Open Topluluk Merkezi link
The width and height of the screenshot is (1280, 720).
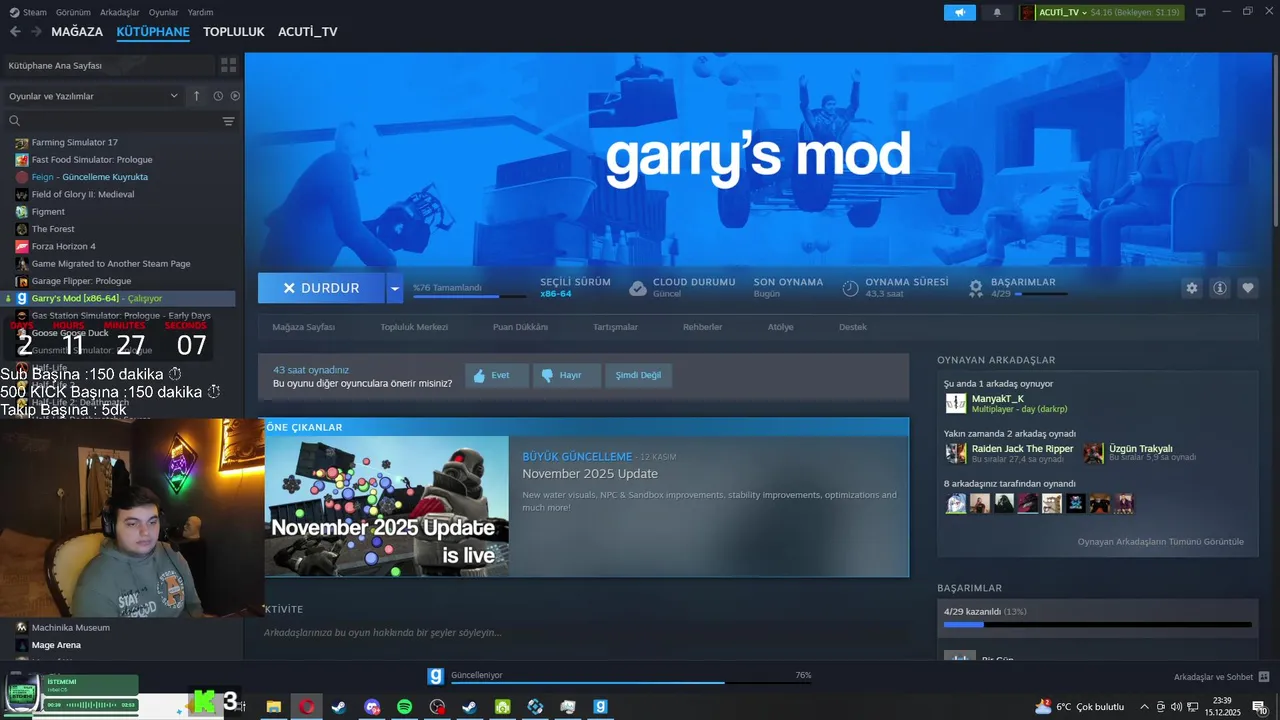(414, 327)
